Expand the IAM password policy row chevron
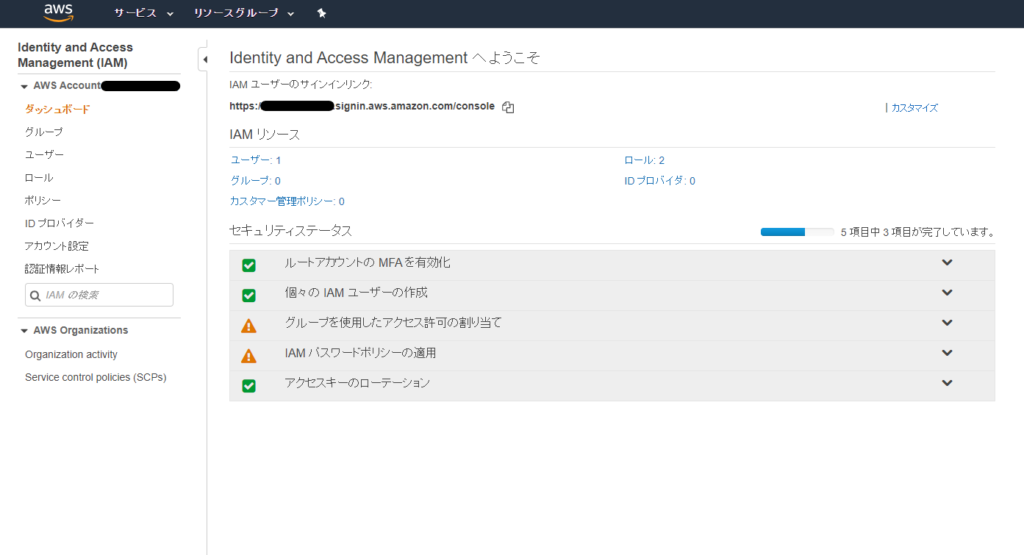The image size is (1024, 555). 947,353
